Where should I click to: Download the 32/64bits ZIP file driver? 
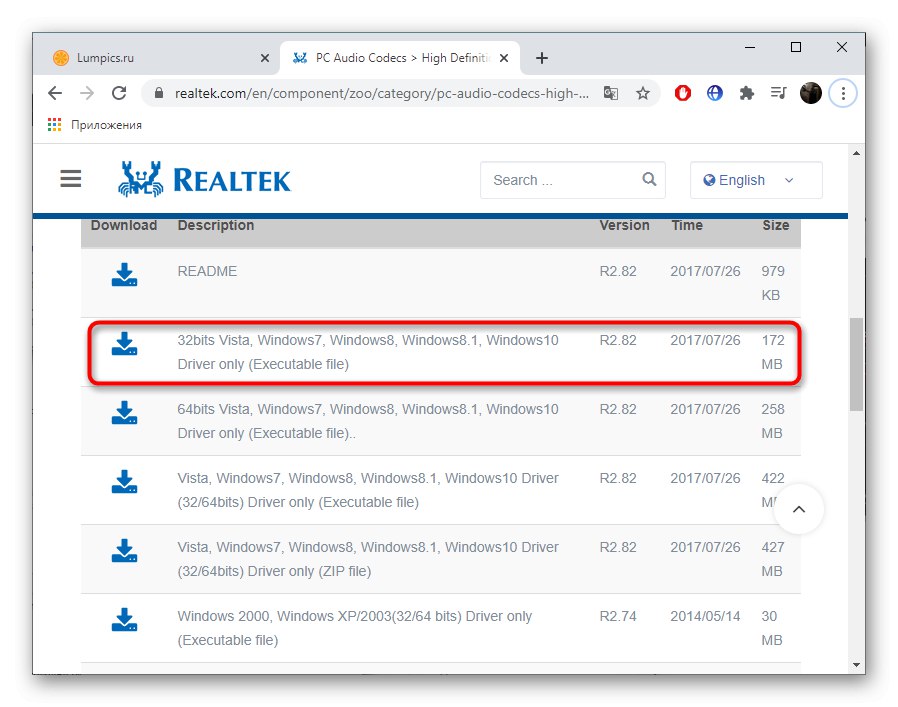tap(124, 551)
